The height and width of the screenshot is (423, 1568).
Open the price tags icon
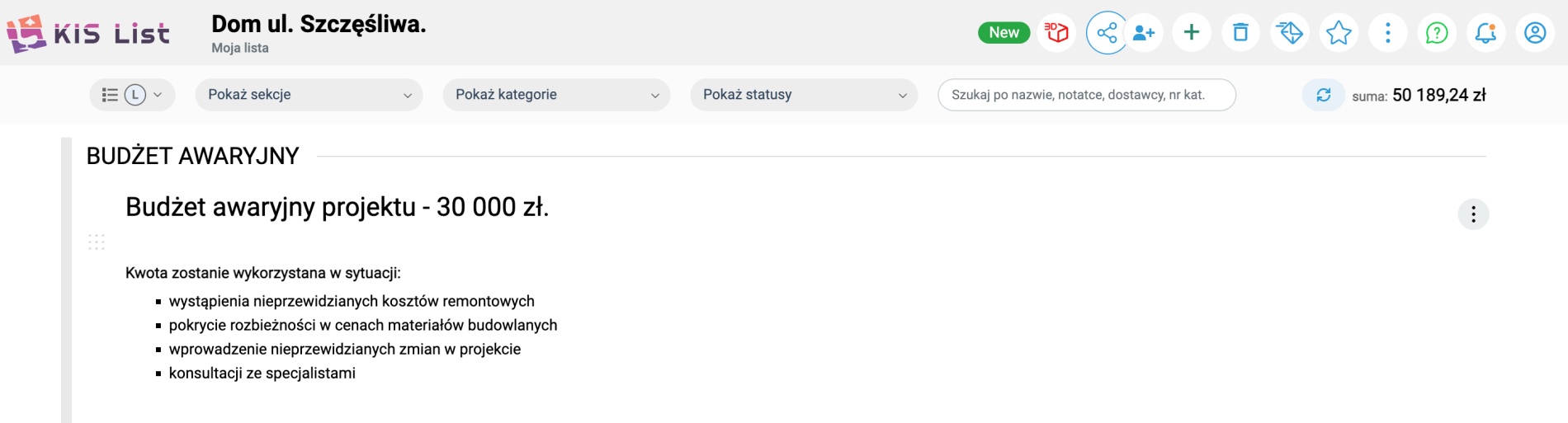pyautogui.click(x=1290, y=33)
